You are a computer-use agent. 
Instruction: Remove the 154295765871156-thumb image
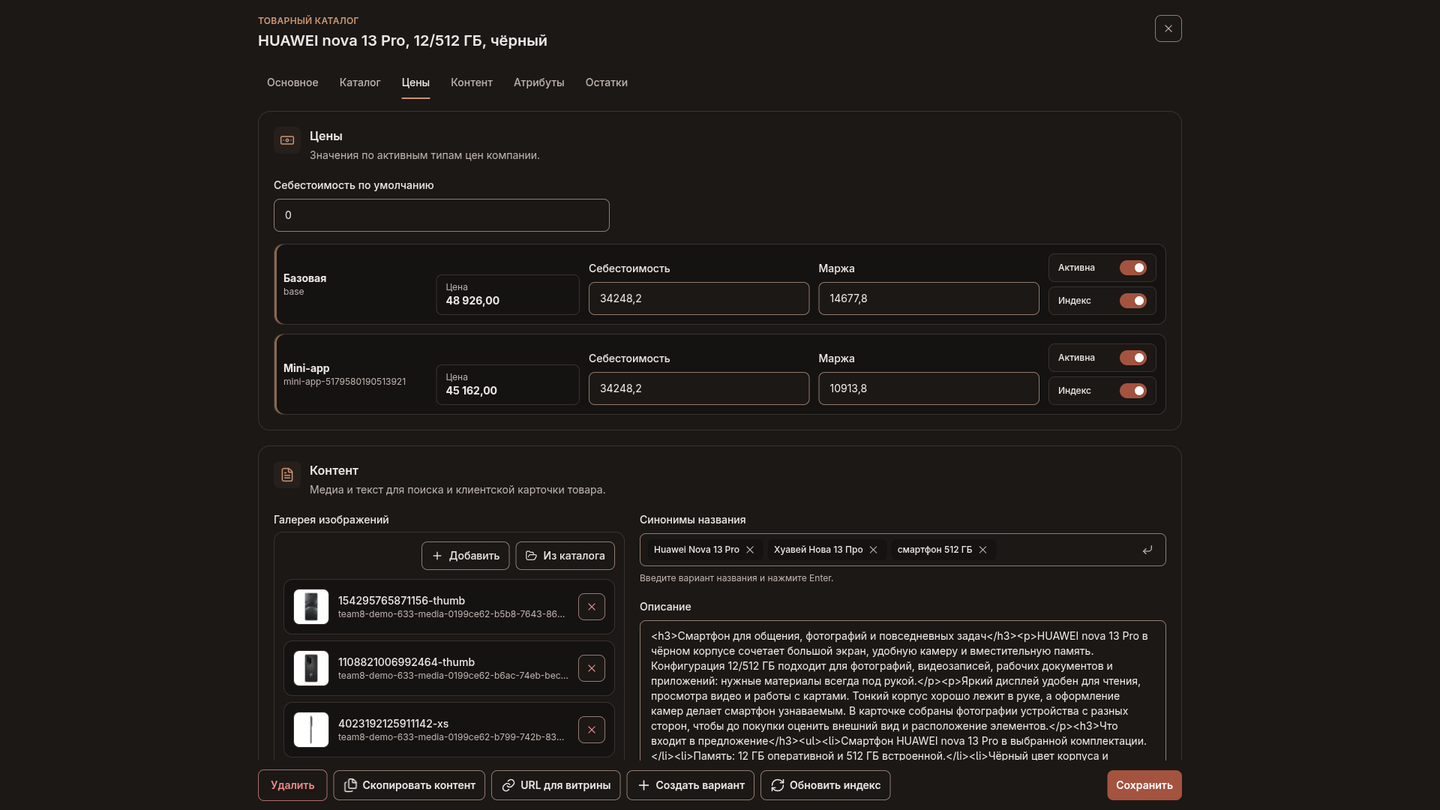tap(591, 607)
